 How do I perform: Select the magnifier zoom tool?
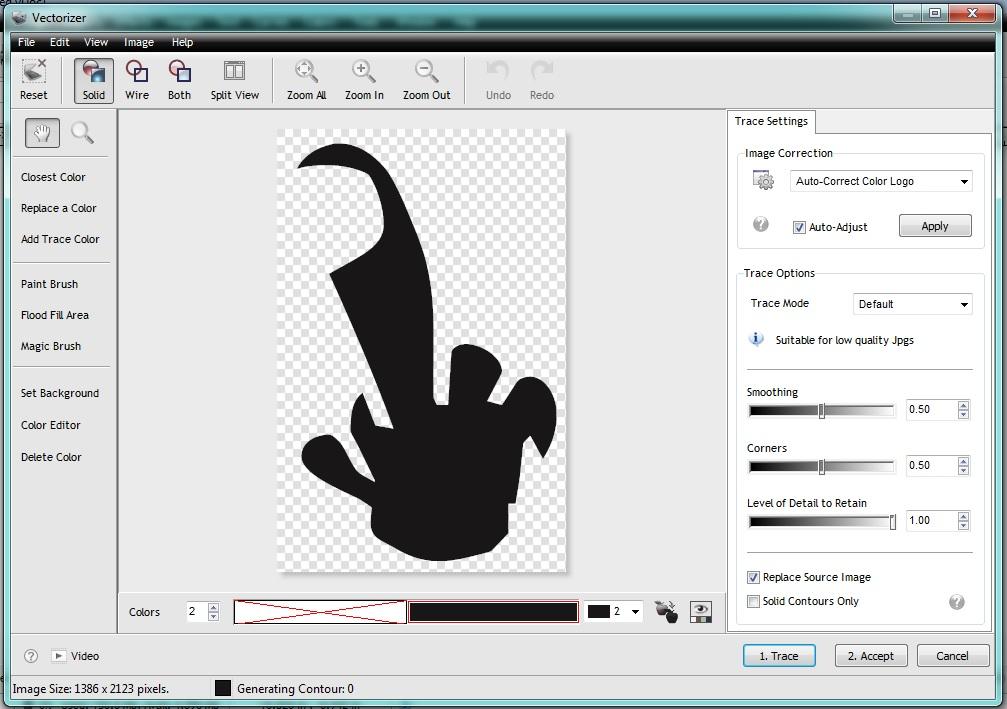coord(82,133)
